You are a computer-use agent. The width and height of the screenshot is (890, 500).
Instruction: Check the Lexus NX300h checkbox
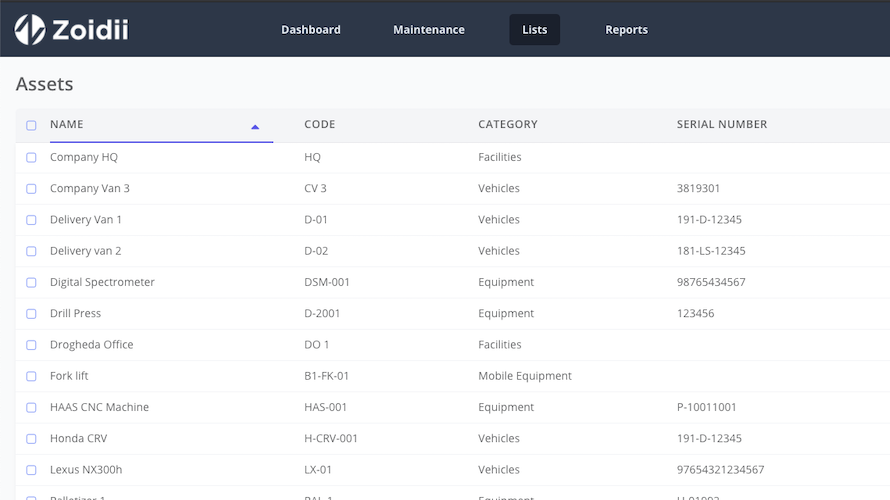click(x=31, y=469)
